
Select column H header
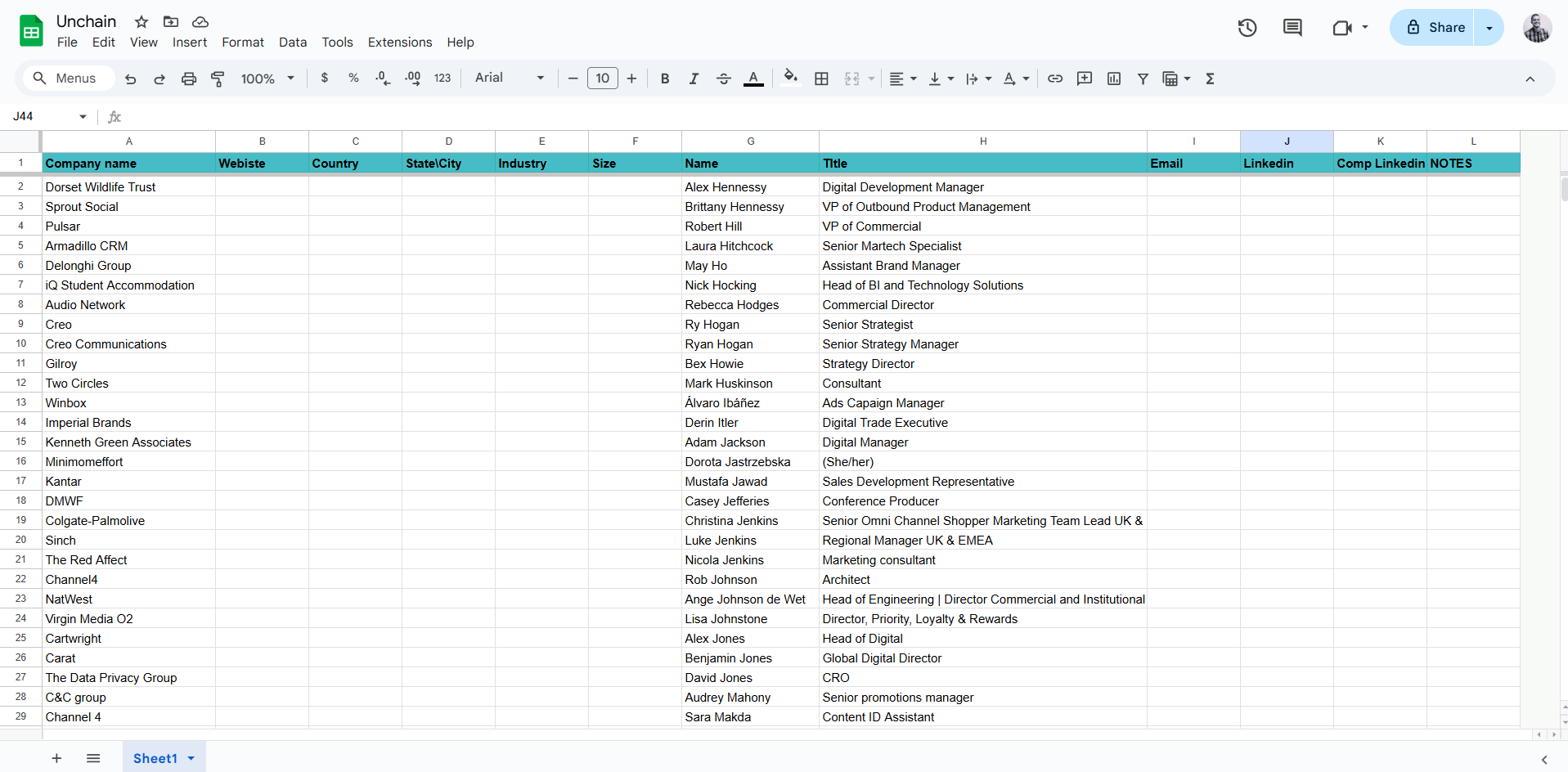(x=983, y=141)
